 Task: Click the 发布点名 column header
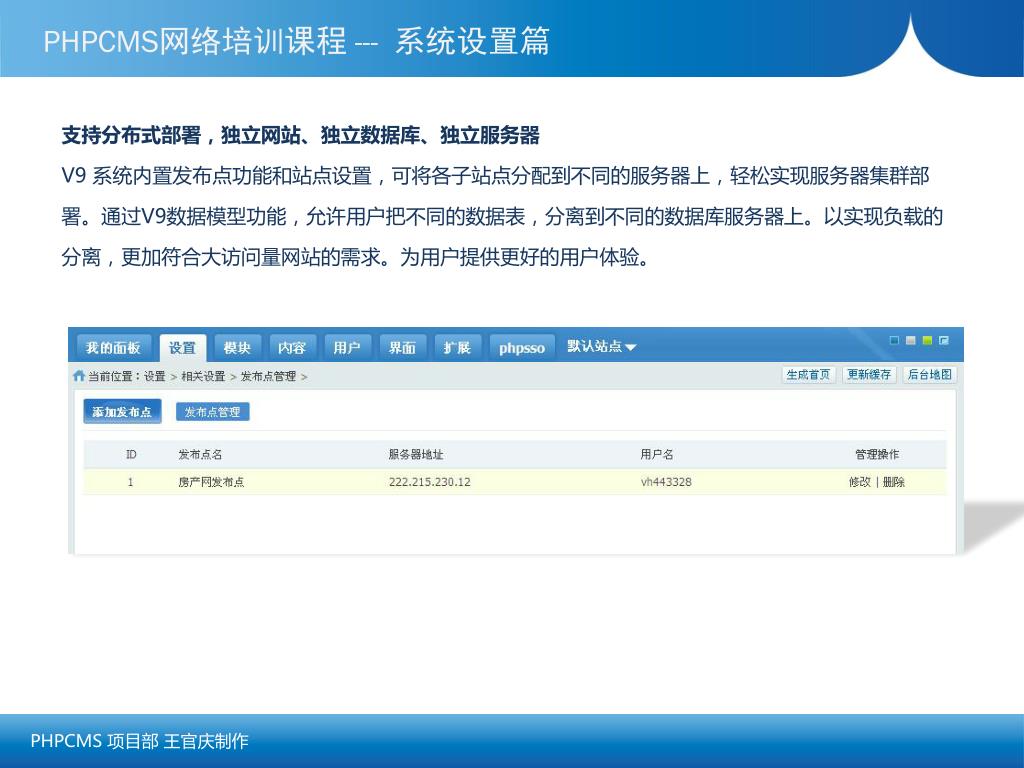(200, 455)
